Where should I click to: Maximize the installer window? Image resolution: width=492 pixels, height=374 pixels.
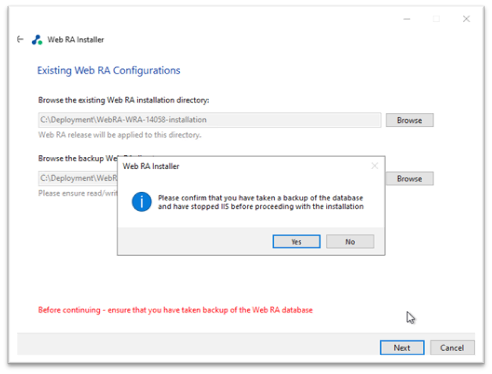pyautogui.click(x=436, y=19)
